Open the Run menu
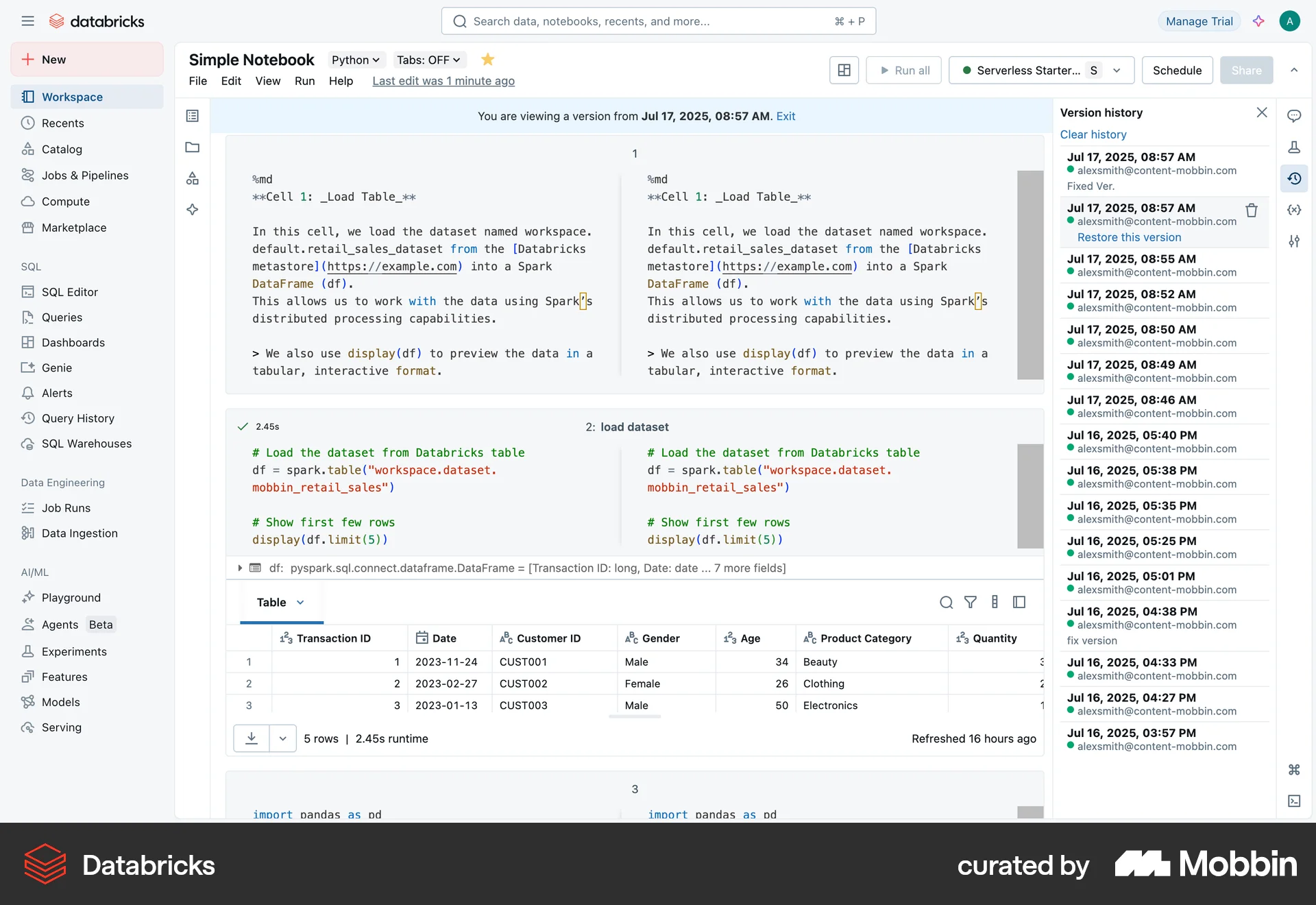 pyautogui.click(x=305, y=81)
